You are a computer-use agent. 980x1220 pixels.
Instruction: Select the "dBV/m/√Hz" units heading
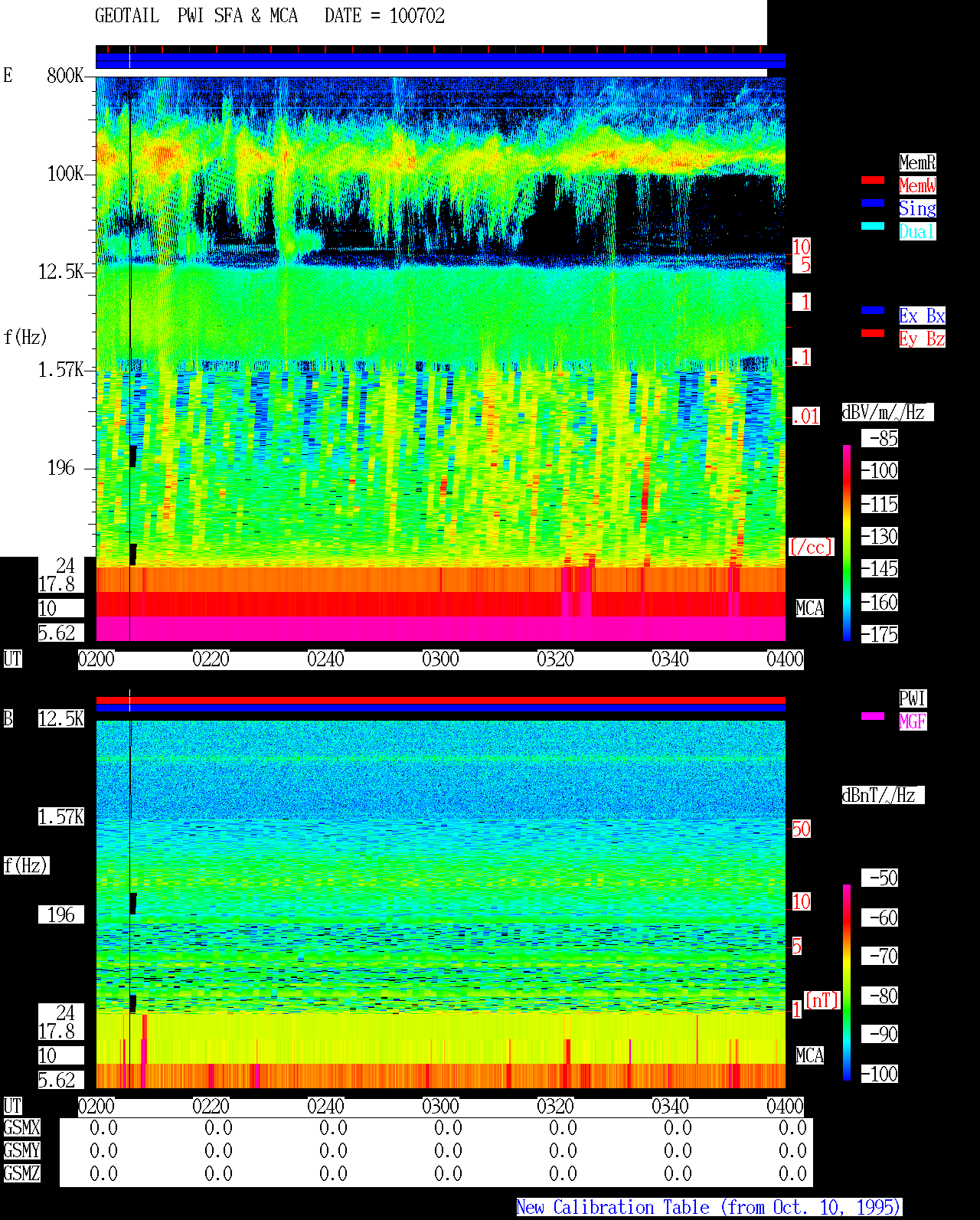[x=887, y=412]
